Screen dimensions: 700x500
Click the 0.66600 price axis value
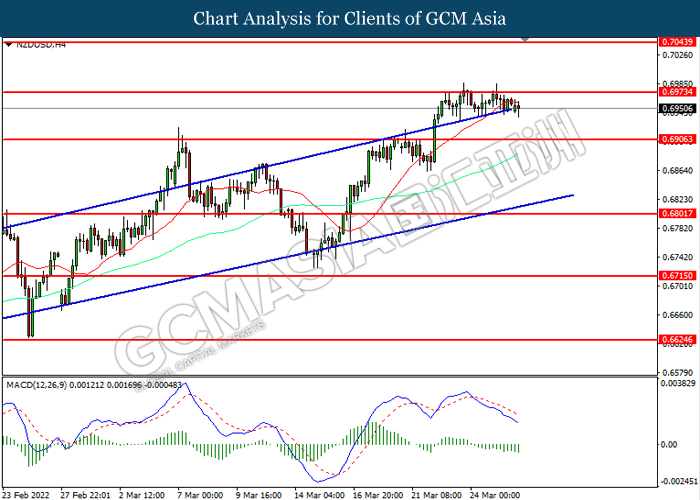678,315
